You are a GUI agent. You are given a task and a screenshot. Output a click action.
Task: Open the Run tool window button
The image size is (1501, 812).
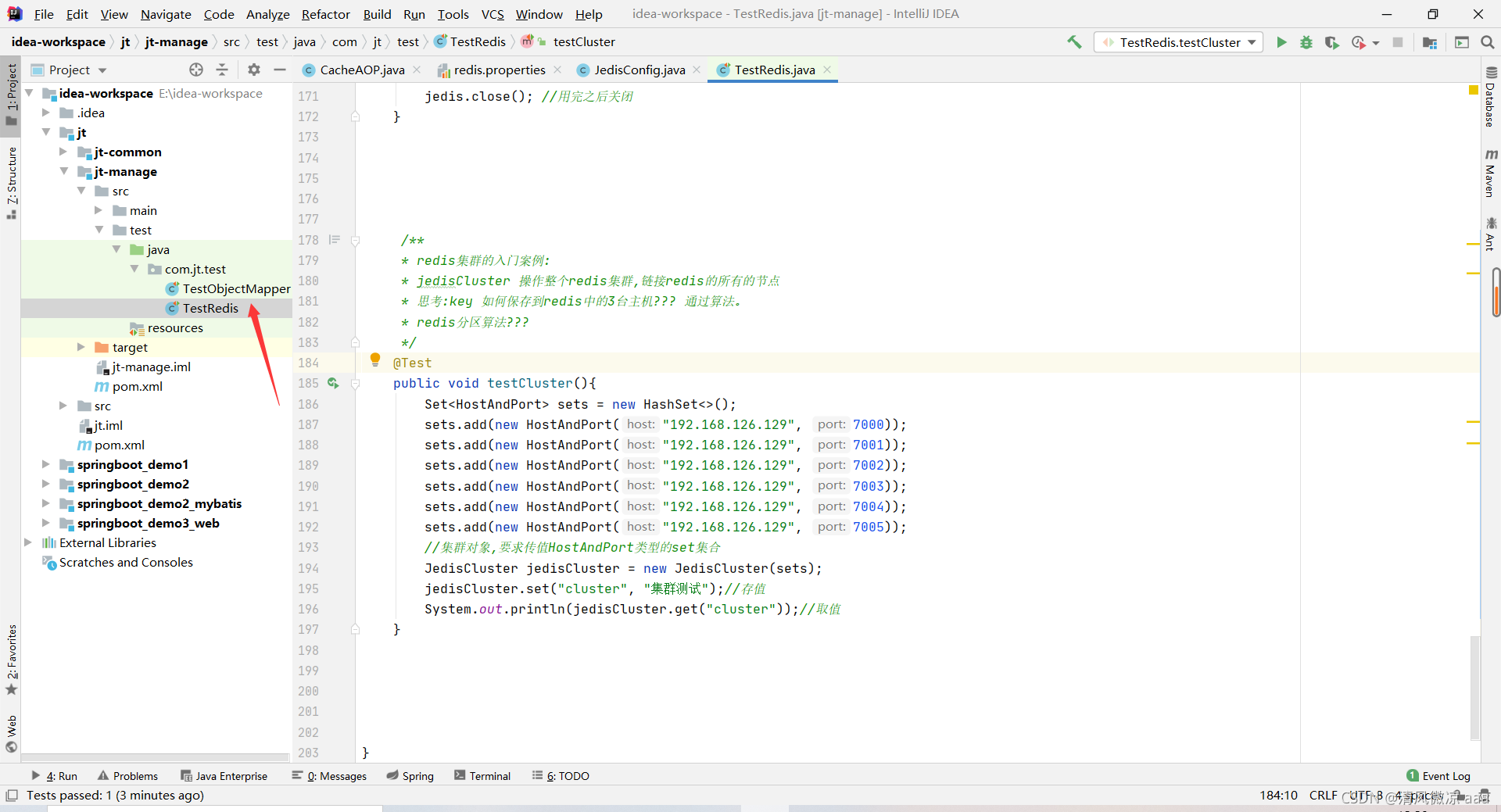click(55, 776)
